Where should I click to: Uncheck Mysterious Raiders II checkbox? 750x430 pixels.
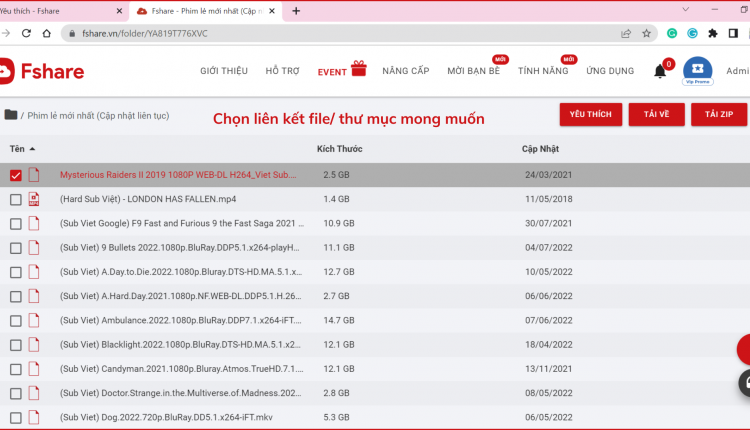click(16, 175)
